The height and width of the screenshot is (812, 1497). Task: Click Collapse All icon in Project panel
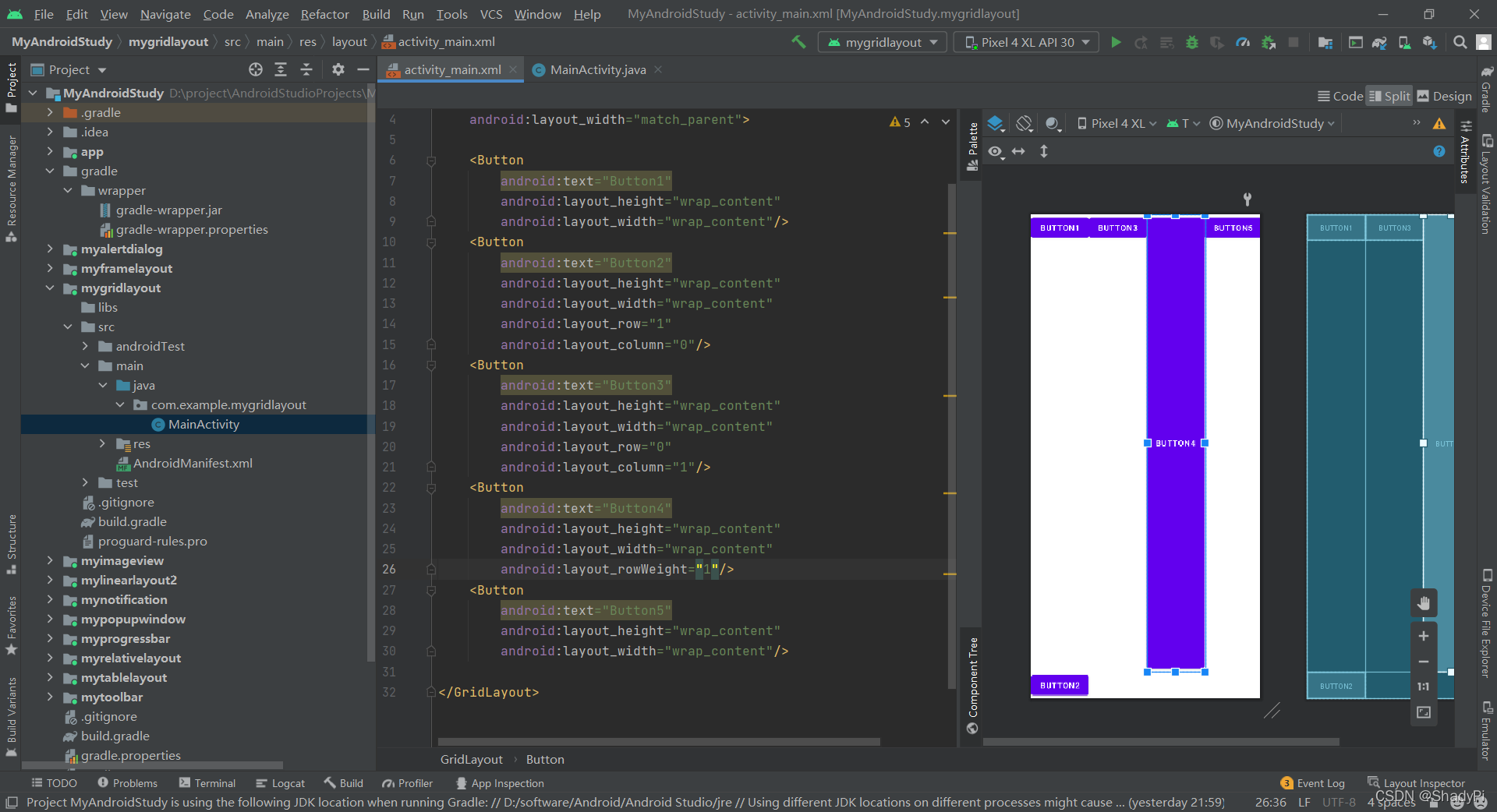306,69
